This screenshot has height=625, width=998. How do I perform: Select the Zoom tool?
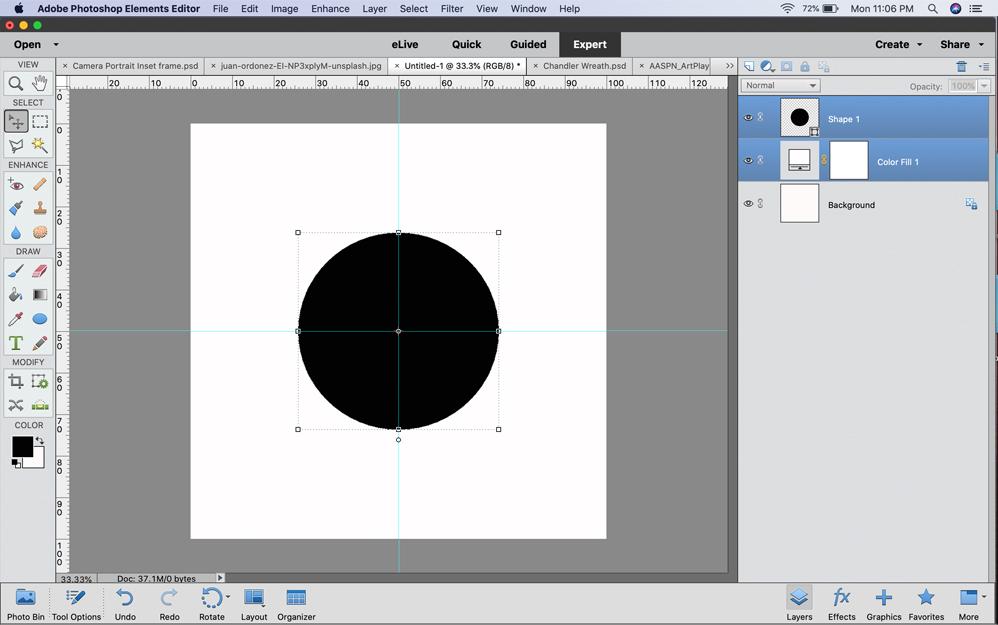[16, 83]
